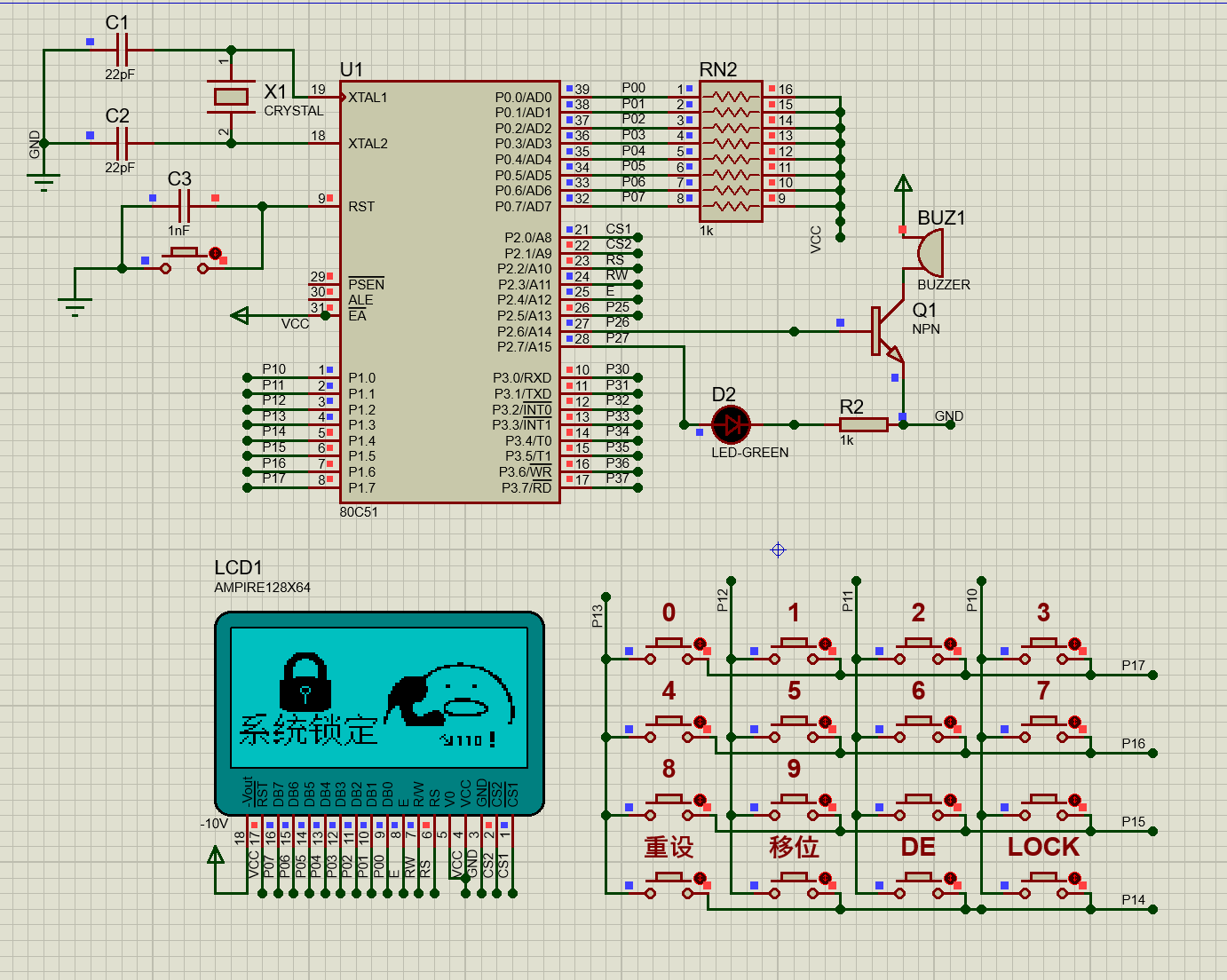Viewport: 1227px width, 980px height.
Task: Select capacitor C3 near RST pin
Action: [x=184, y=207]
